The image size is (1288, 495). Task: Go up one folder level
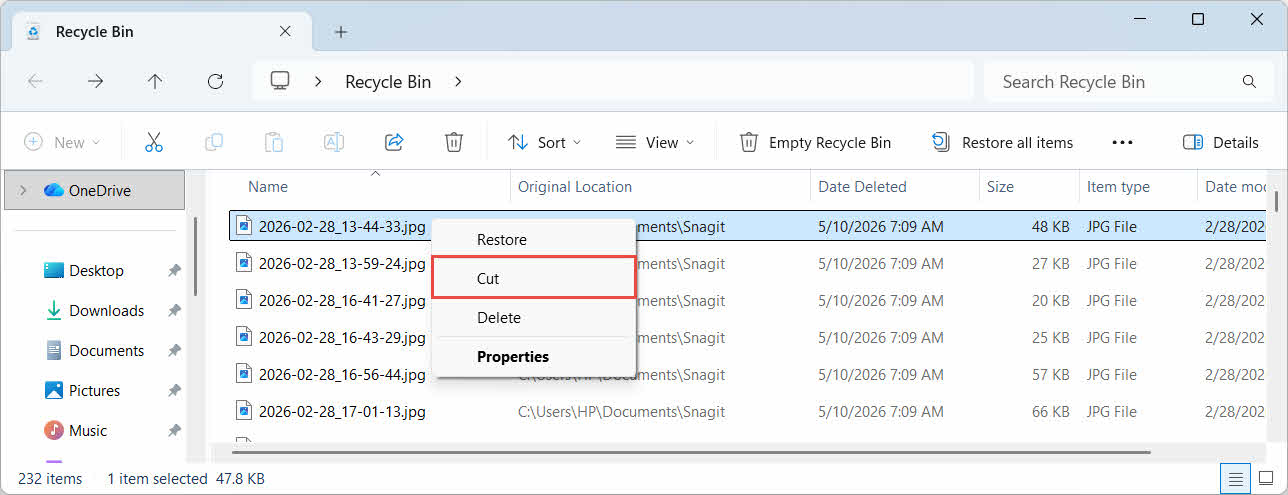pyautogui.click(x=155, y=82)
